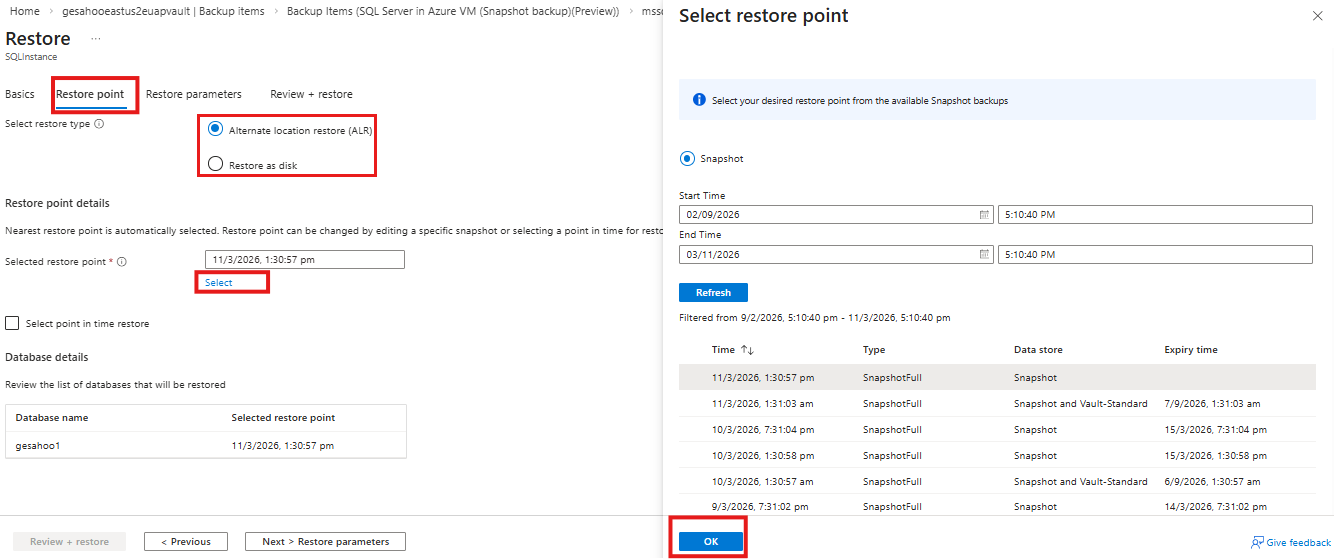Click the Data store column header

[1038, 350]
